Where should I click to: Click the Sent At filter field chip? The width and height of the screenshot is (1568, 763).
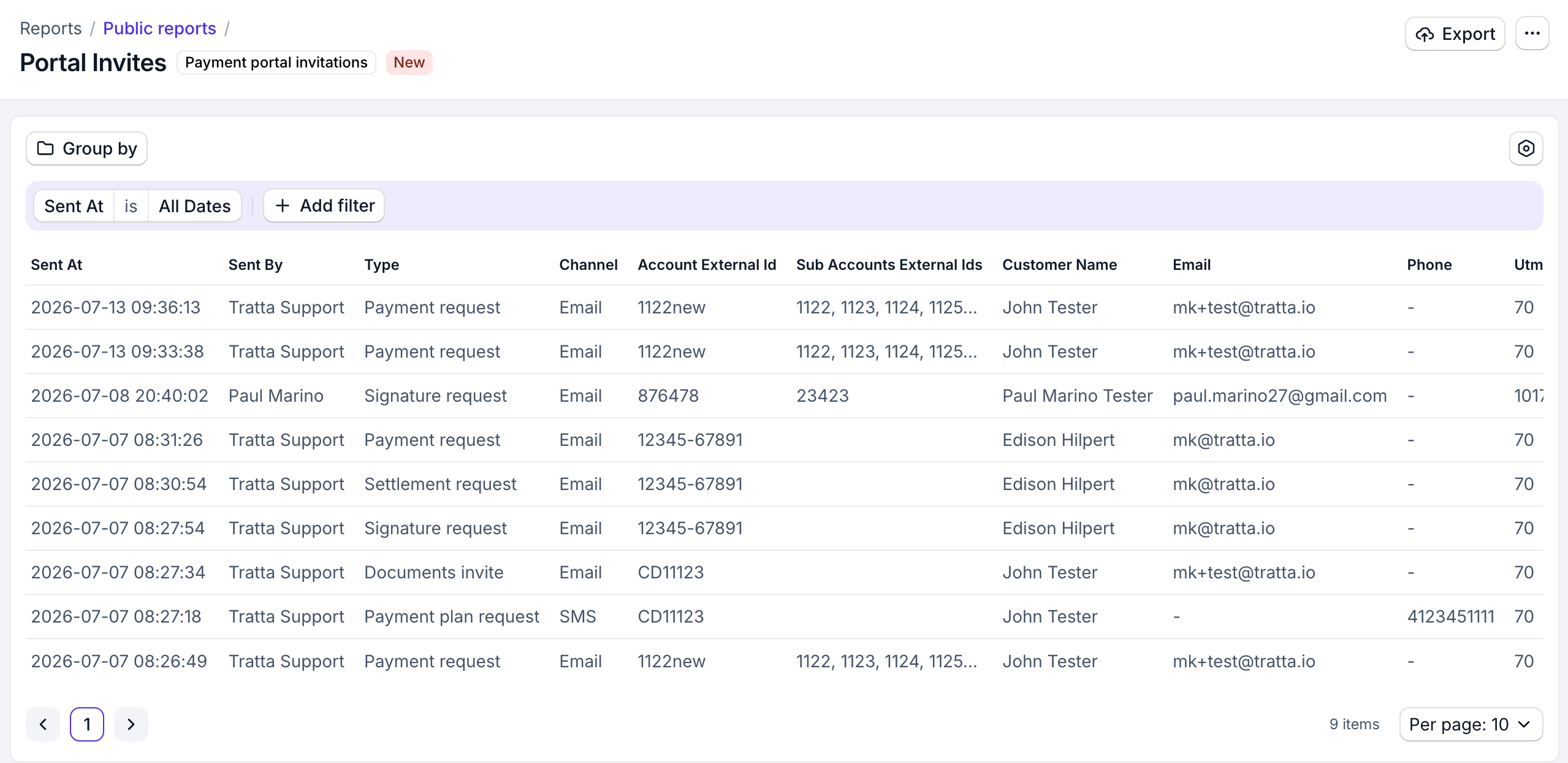[74, 206]
